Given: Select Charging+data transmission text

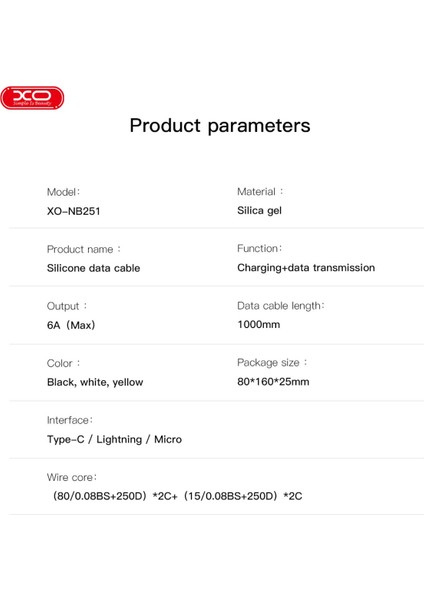Looking at the screenshot, I should pos(306,268).
